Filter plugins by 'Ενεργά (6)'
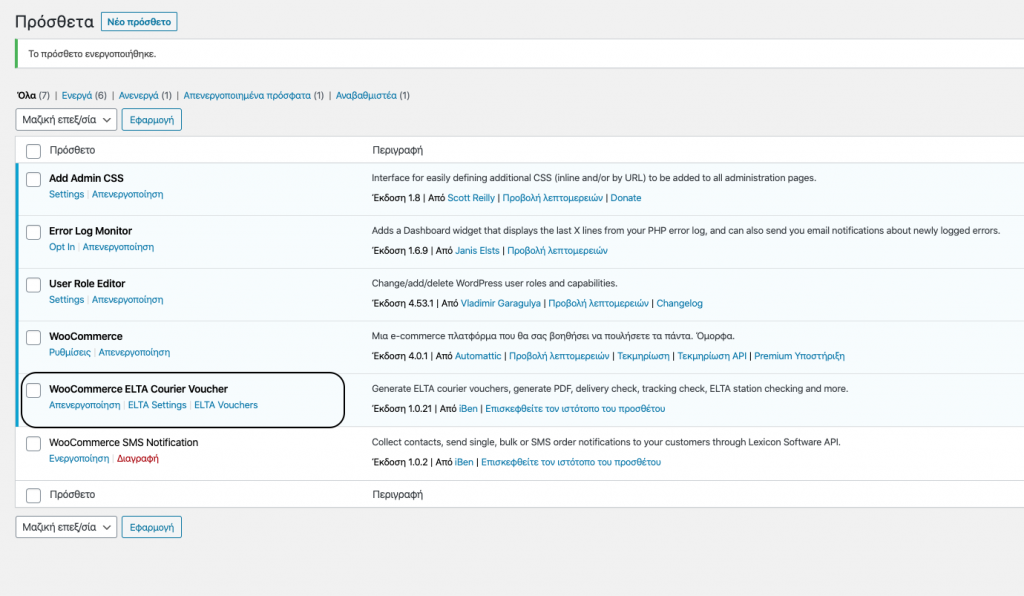This screenshot has height=596, width=1024. [x=84, y=95]
